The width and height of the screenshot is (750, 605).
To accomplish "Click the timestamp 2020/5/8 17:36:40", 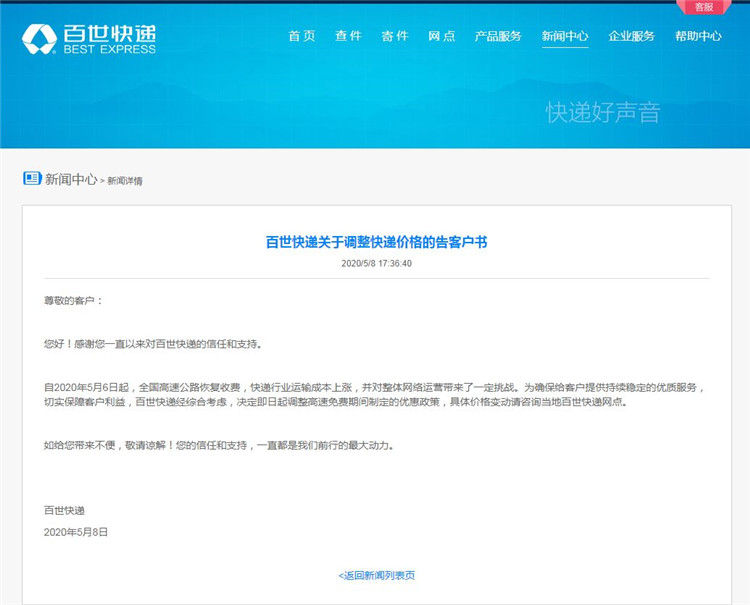I will [x=376, y=264].
